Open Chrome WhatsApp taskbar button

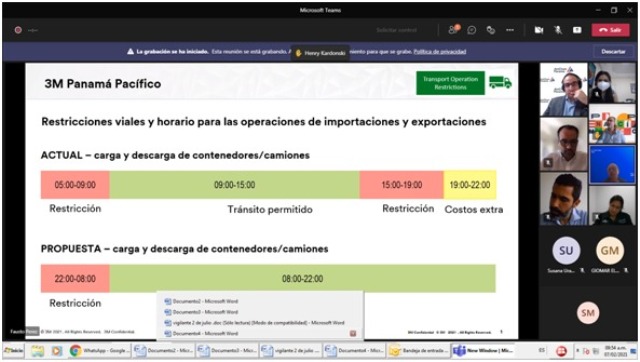[99, 351]
